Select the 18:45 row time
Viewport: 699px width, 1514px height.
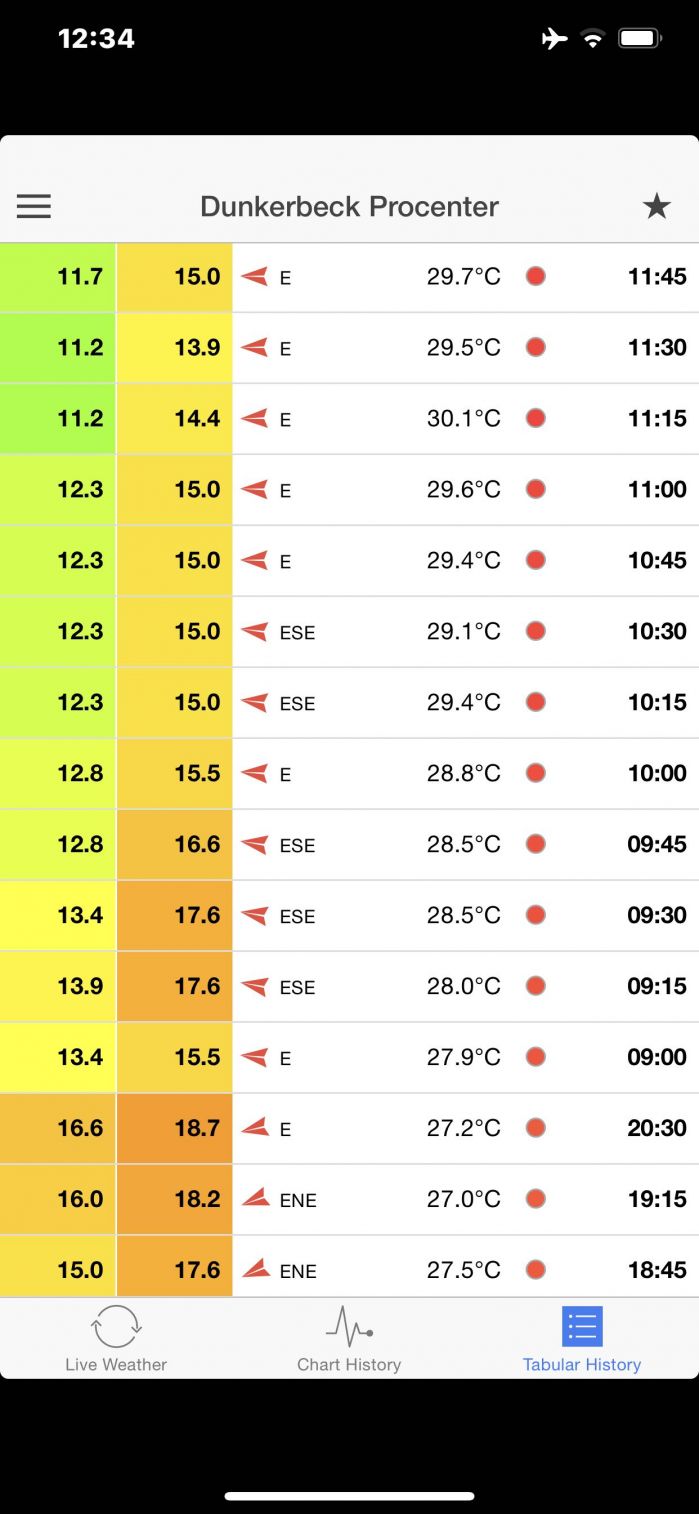click(657, 1270)
